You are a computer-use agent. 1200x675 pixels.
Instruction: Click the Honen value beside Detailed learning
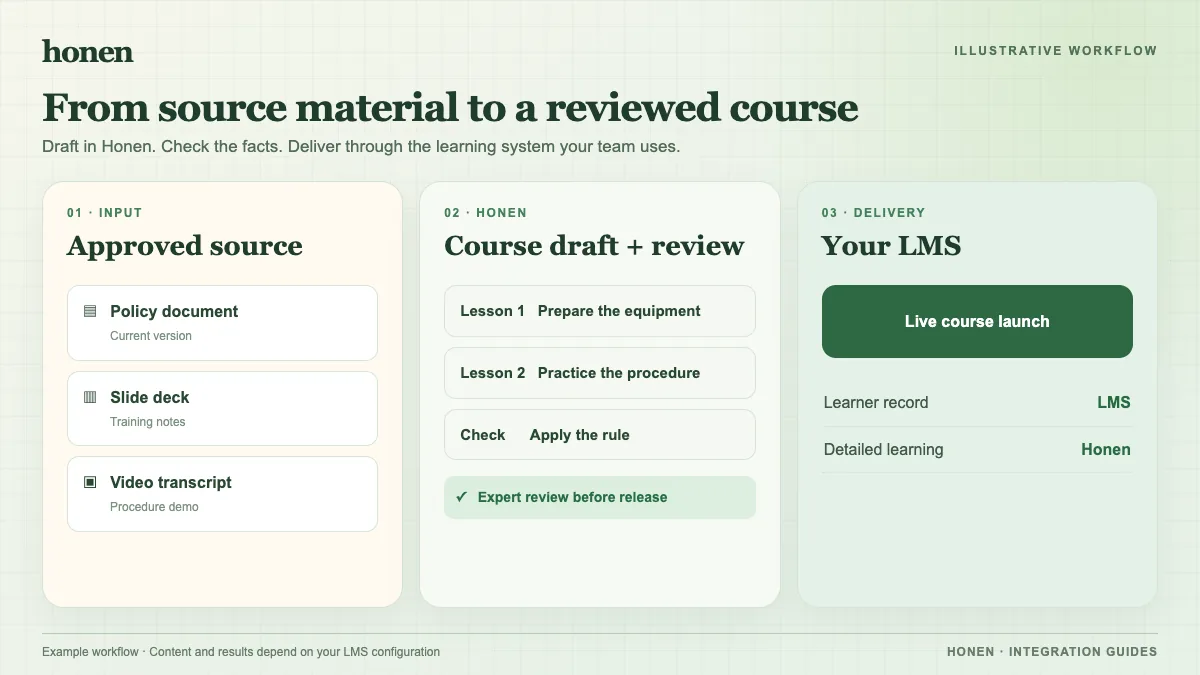tap(1106, 450)
